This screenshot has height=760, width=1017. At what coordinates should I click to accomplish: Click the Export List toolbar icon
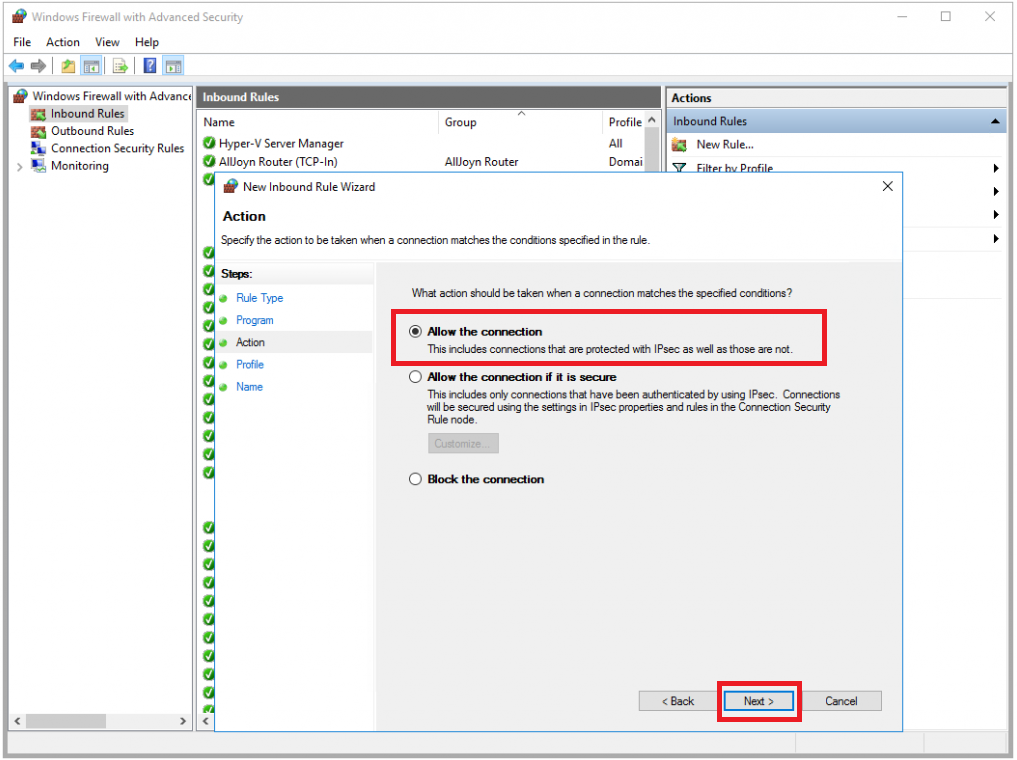click(120, 65)
